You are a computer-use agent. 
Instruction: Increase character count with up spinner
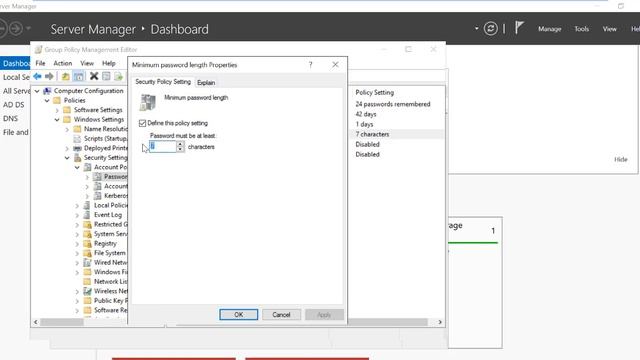click(180, 144)
